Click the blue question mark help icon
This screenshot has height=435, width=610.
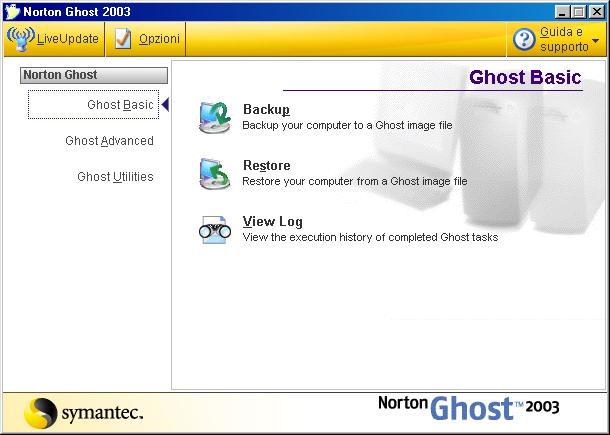(x=524, y=39)
